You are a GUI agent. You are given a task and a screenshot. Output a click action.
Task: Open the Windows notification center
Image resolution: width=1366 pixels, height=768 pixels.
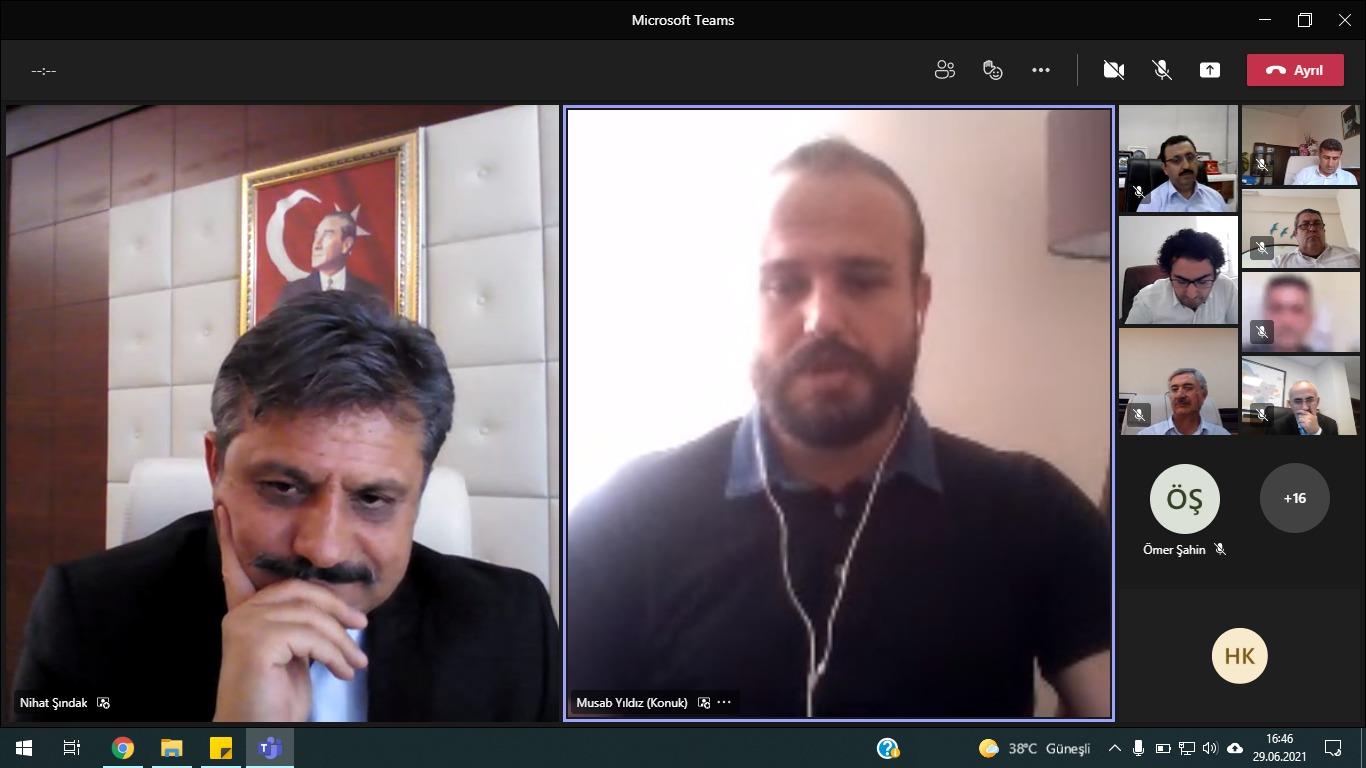point(1333,748)
